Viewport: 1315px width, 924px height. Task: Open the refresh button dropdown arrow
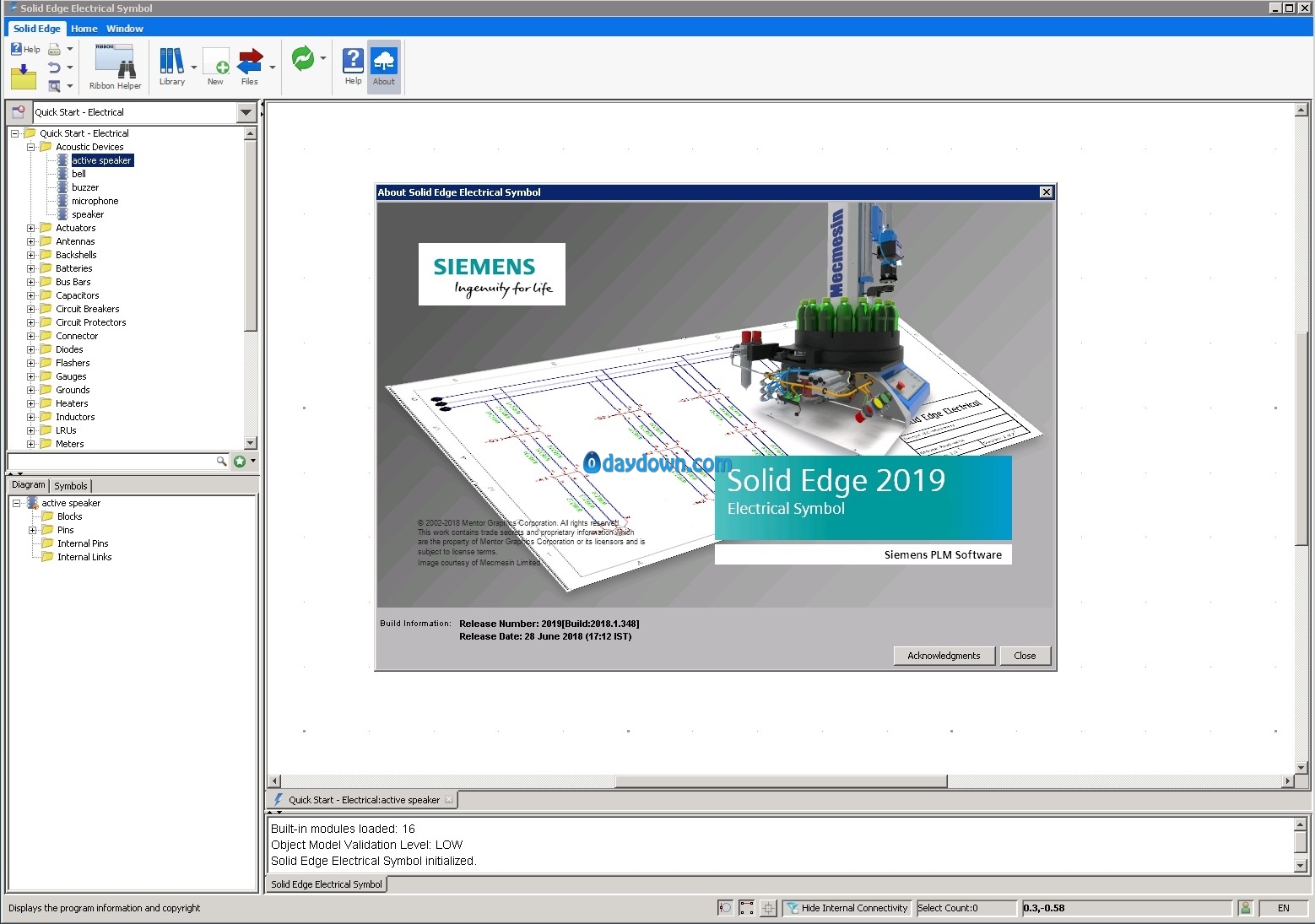[323, 58]
